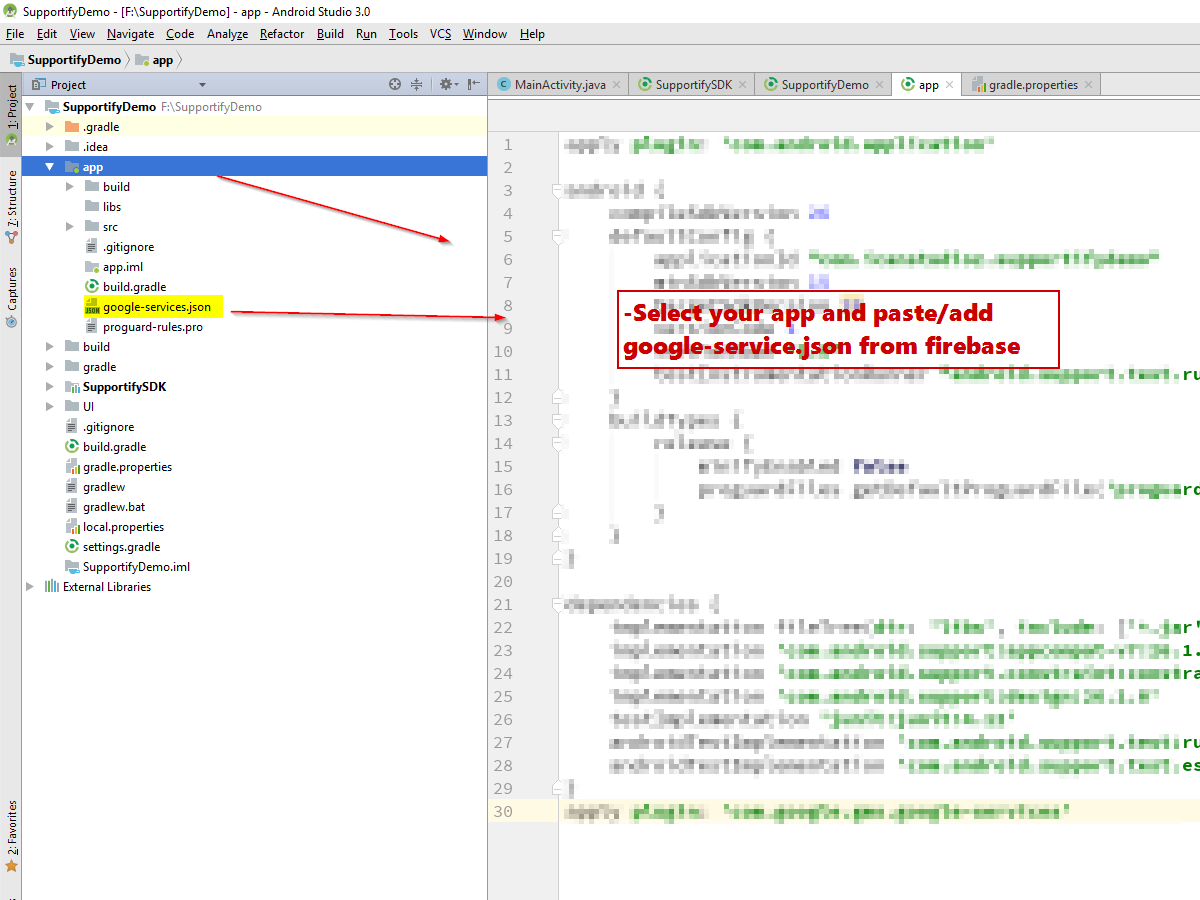The height and width of the screenshot is (900, 1200).
Task: Select the libs folder
Action: coord(112,207)
